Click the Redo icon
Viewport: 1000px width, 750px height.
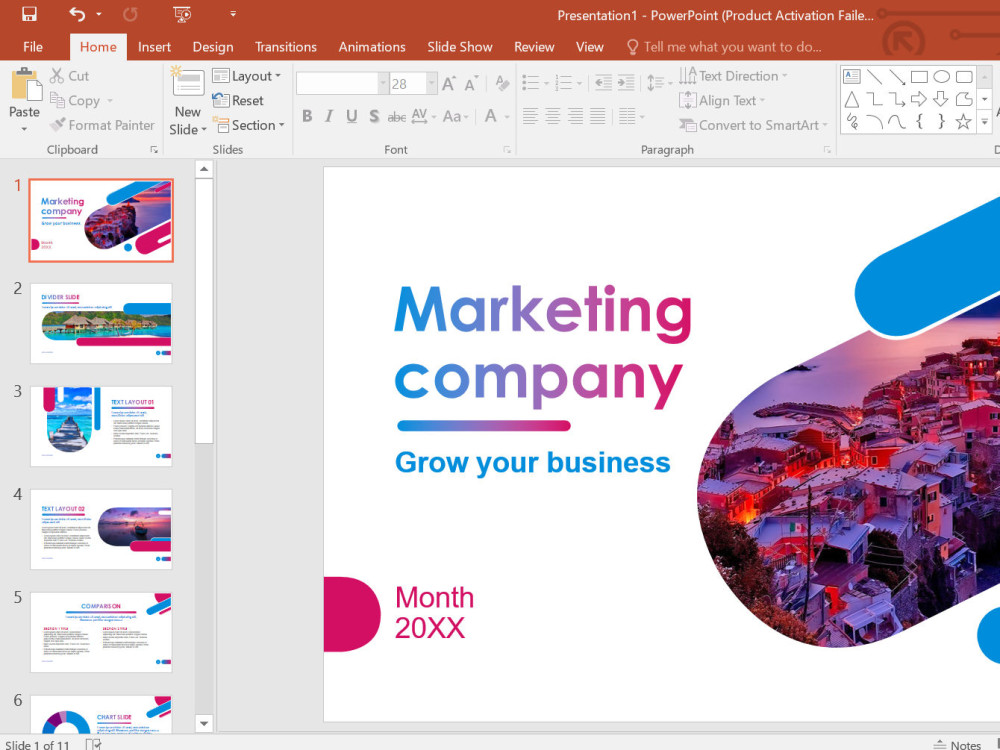130,14
